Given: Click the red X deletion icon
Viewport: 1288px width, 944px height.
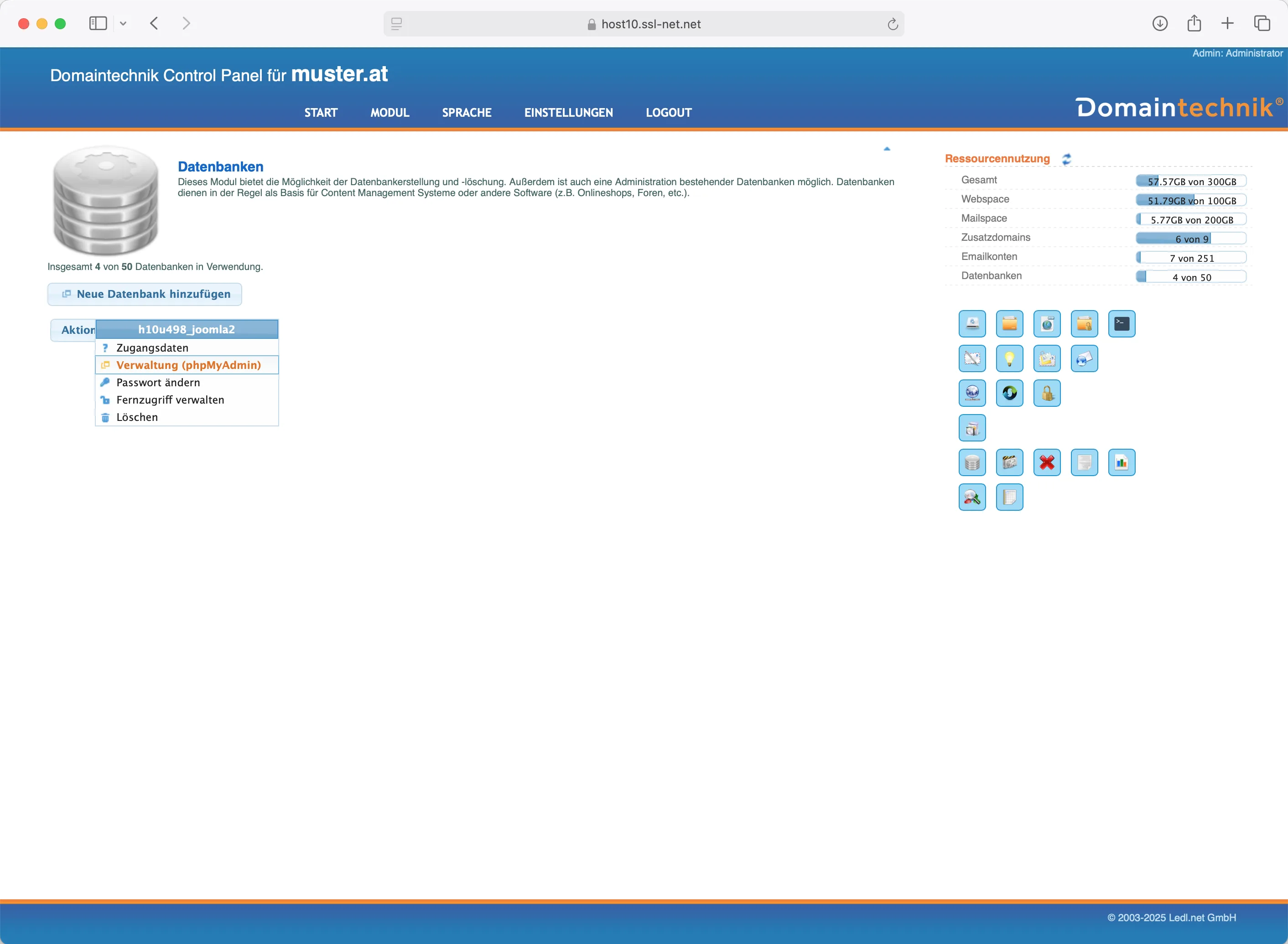Looking at the screenshot, I should click(1048, 462).
